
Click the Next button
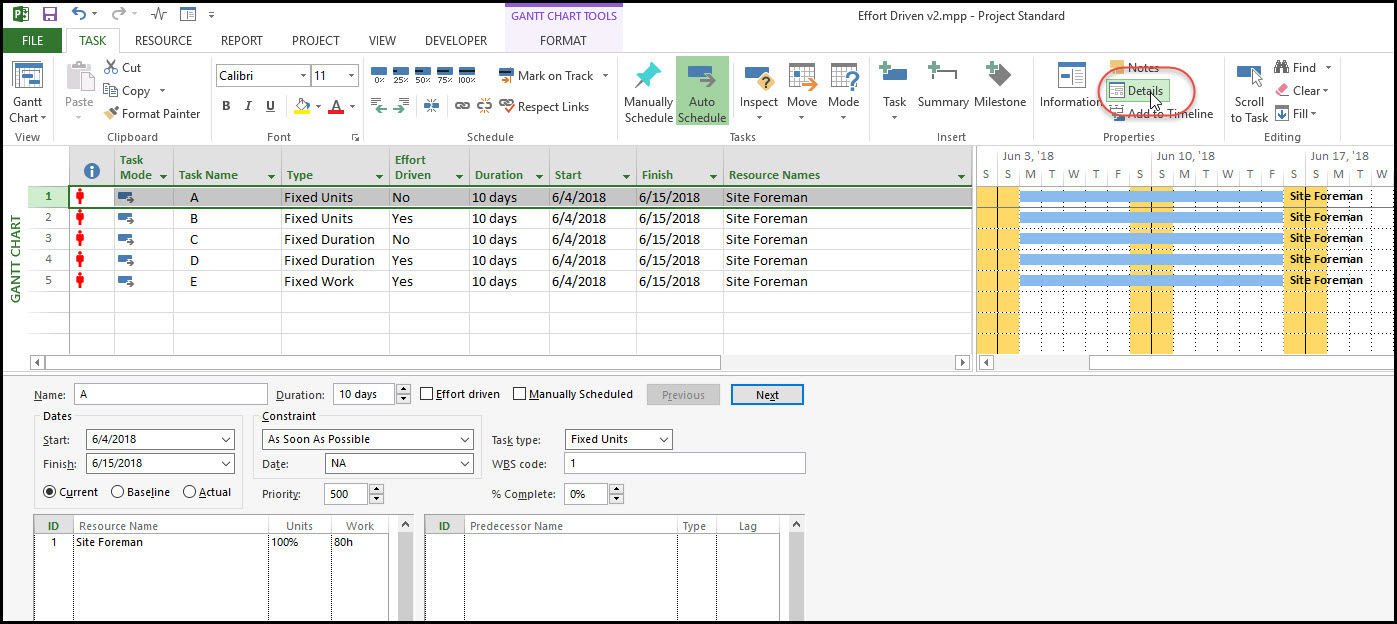click(766, 395)
